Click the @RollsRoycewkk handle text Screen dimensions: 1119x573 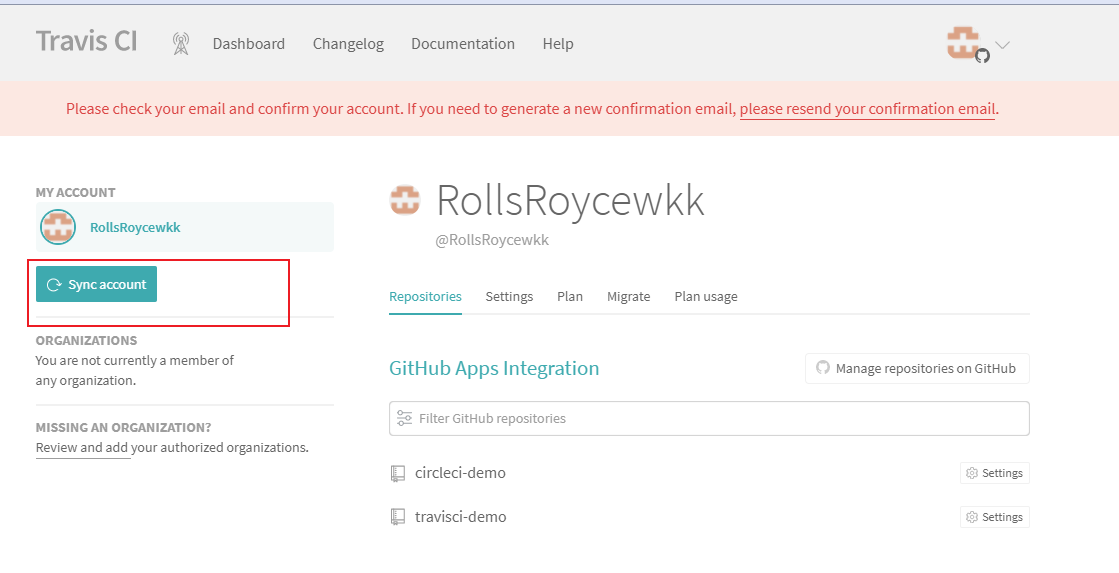click(x=492, y=240)
